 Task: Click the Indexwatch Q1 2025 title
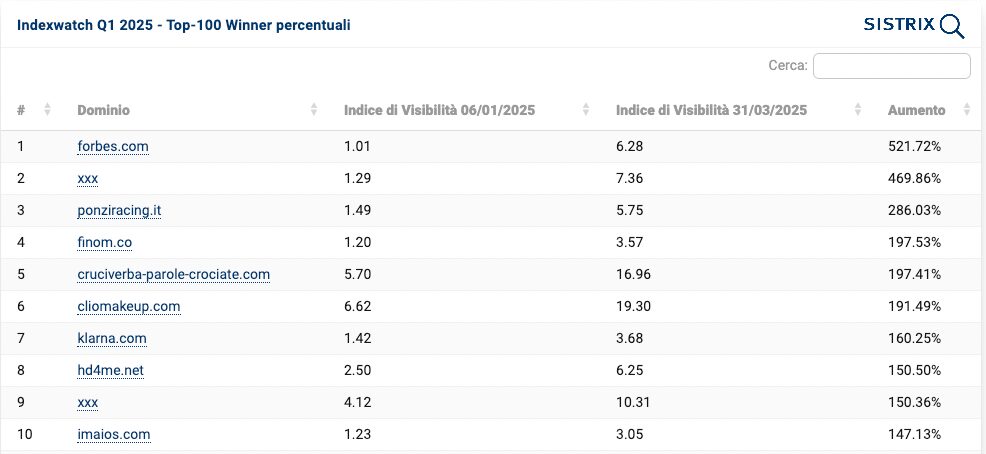[184, 25]
